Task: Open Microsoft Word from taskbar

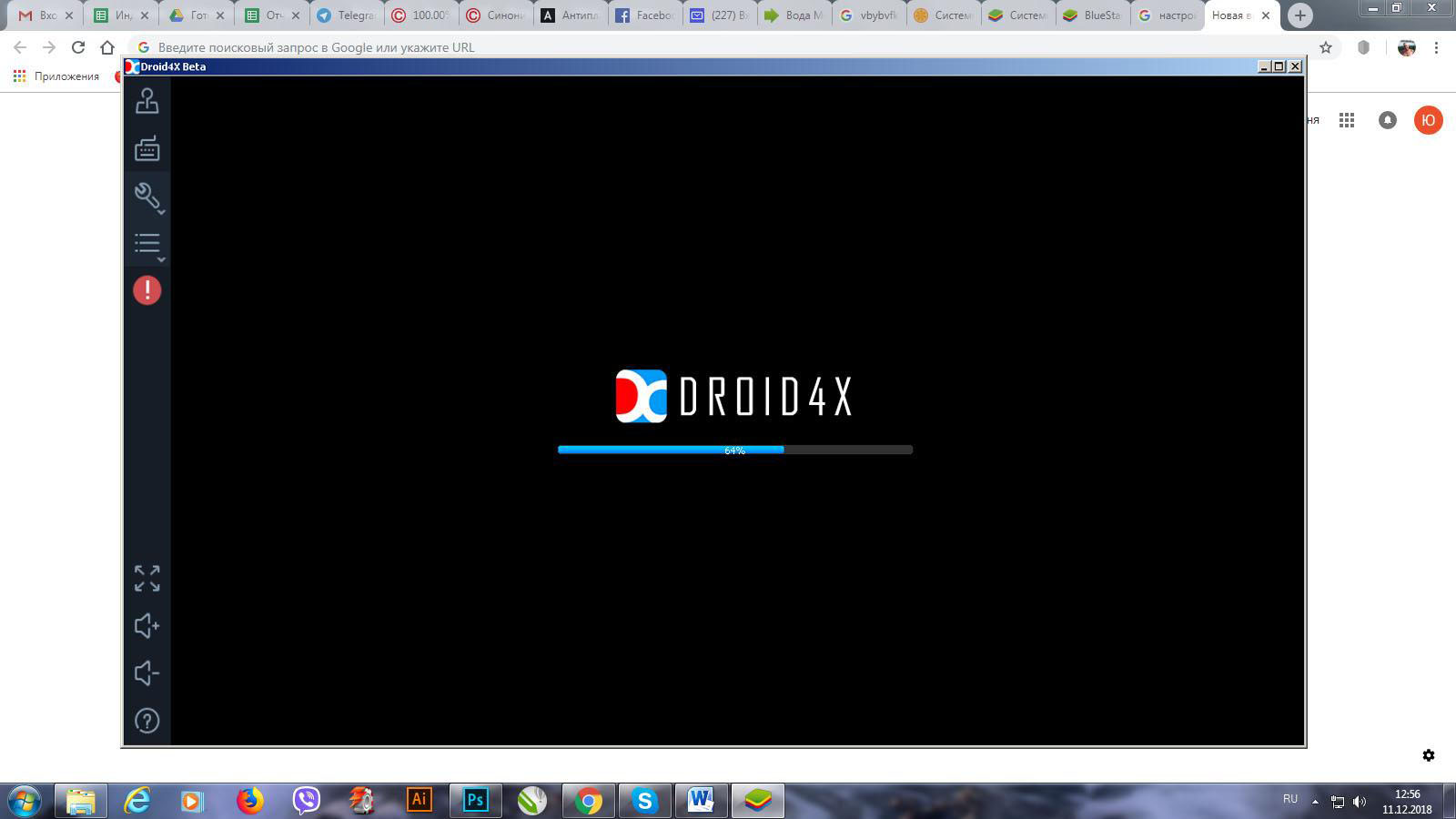Action: [701, 801]
